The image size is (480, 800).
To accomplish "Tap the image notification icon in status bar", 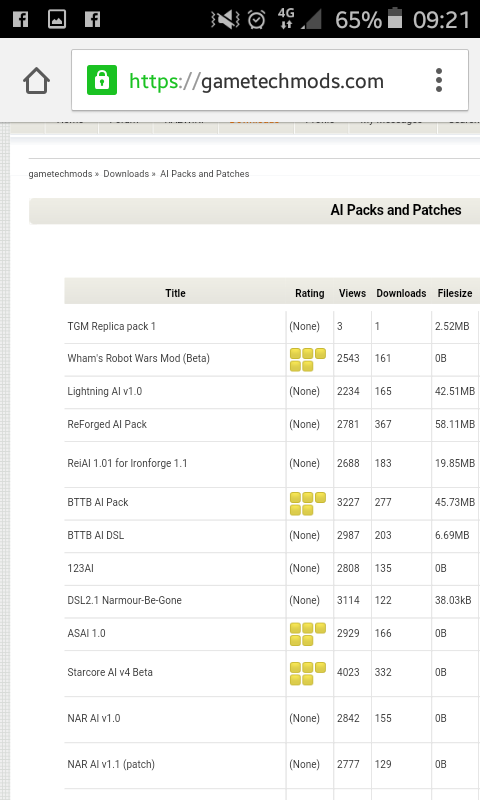I will [57, 19].
